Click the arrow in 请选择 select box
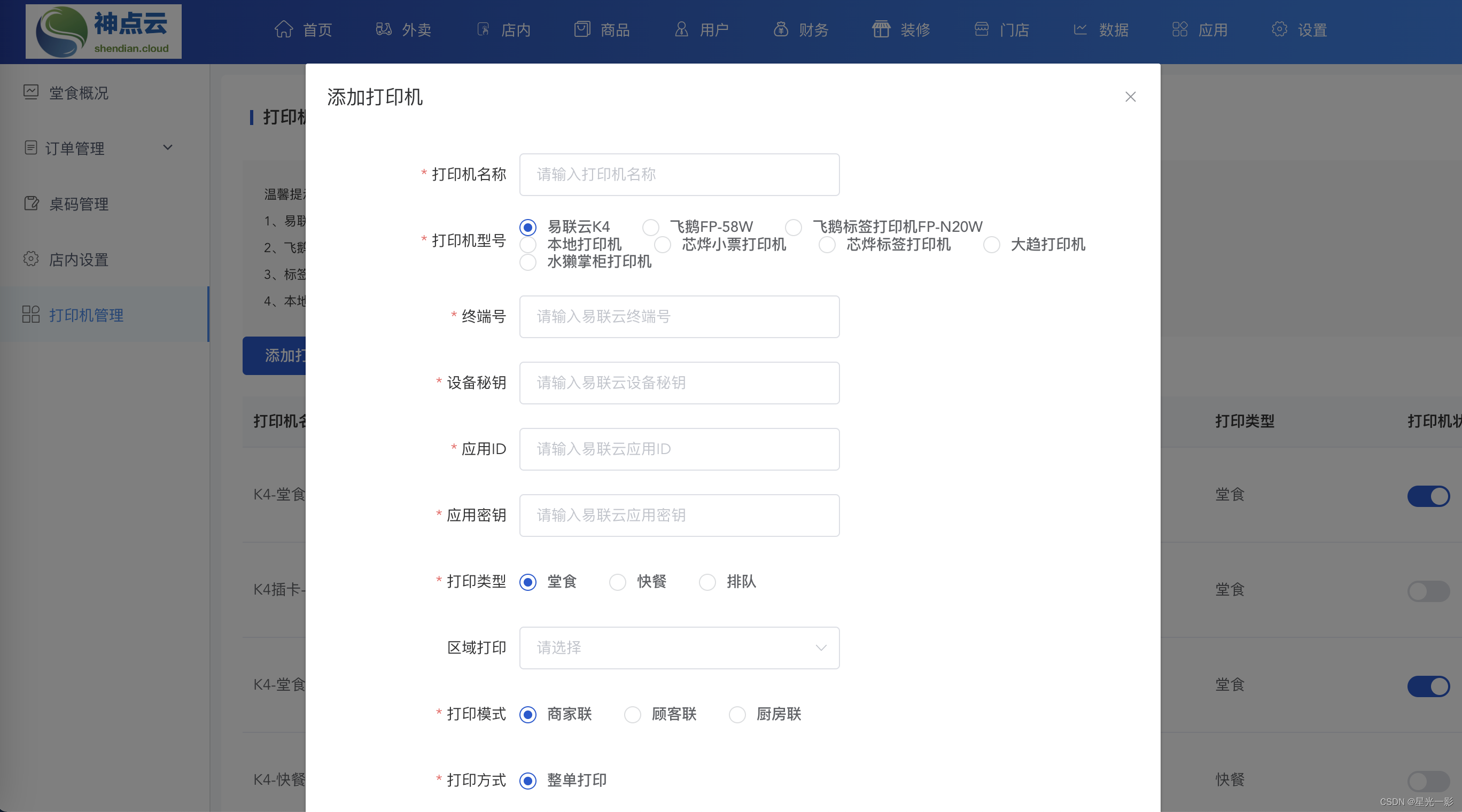 821,648
